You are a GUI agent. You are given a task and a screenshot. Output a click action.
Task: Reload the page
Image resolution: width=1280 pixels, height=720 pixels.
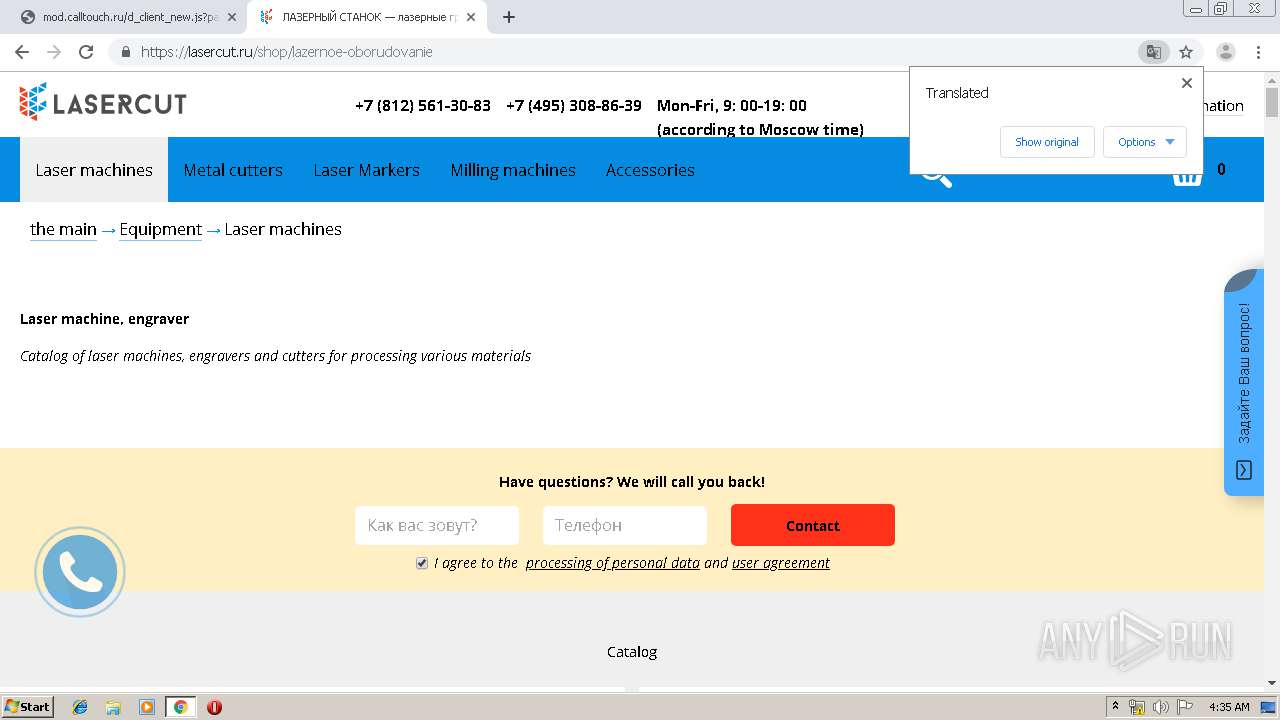click(86, 52)
